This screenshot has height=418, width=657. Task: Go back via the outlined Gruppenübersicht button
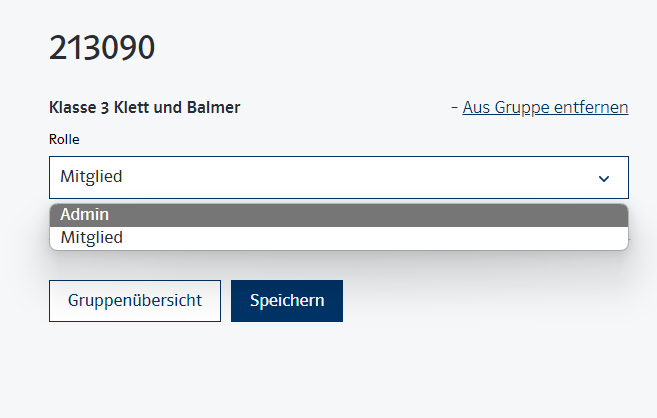tap(135, 301)
